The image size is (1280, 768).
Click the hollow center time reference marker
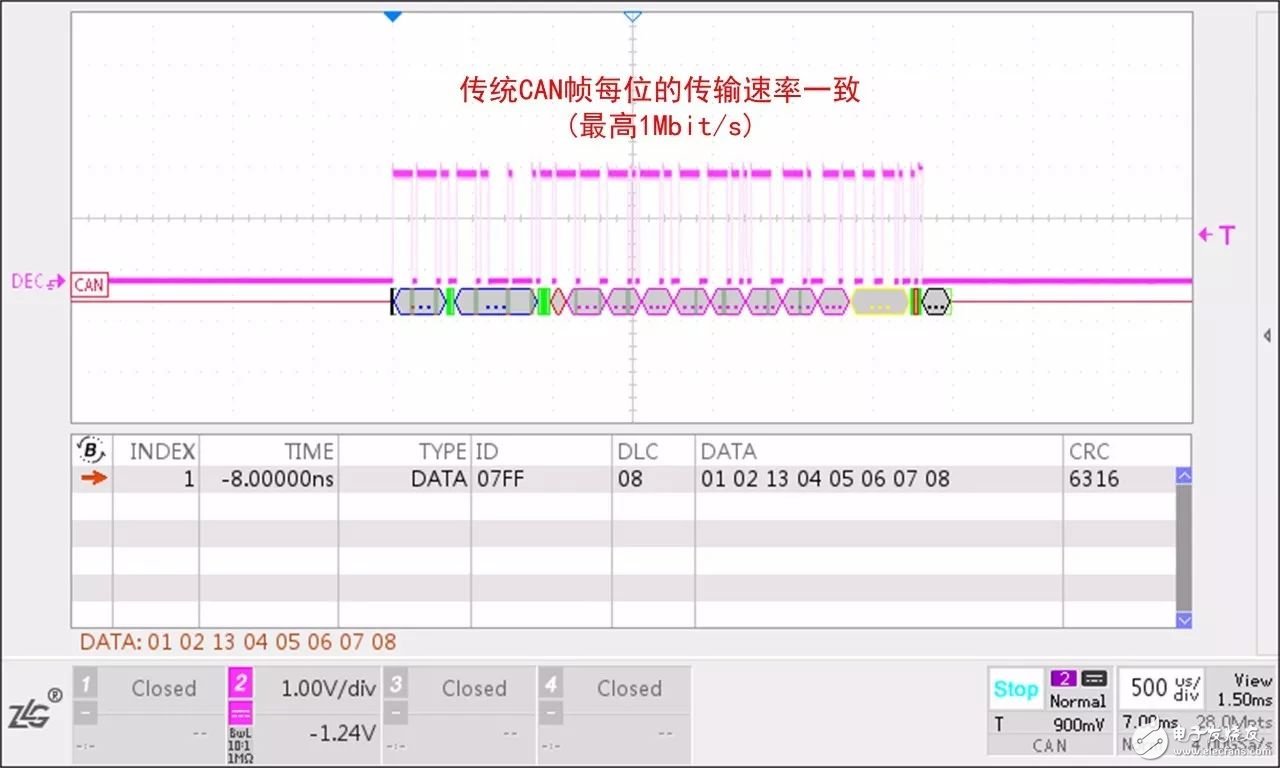pyautogui.click(x=632, y=16)
